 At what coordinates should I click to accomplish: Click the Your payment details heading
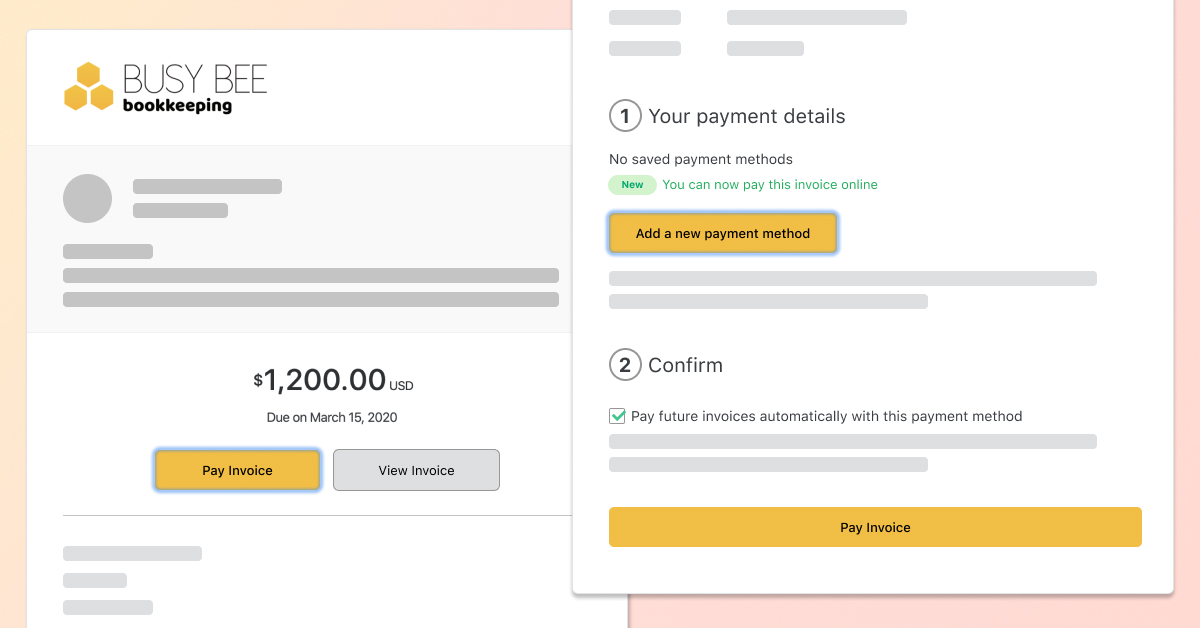click(x=746, y=116)
